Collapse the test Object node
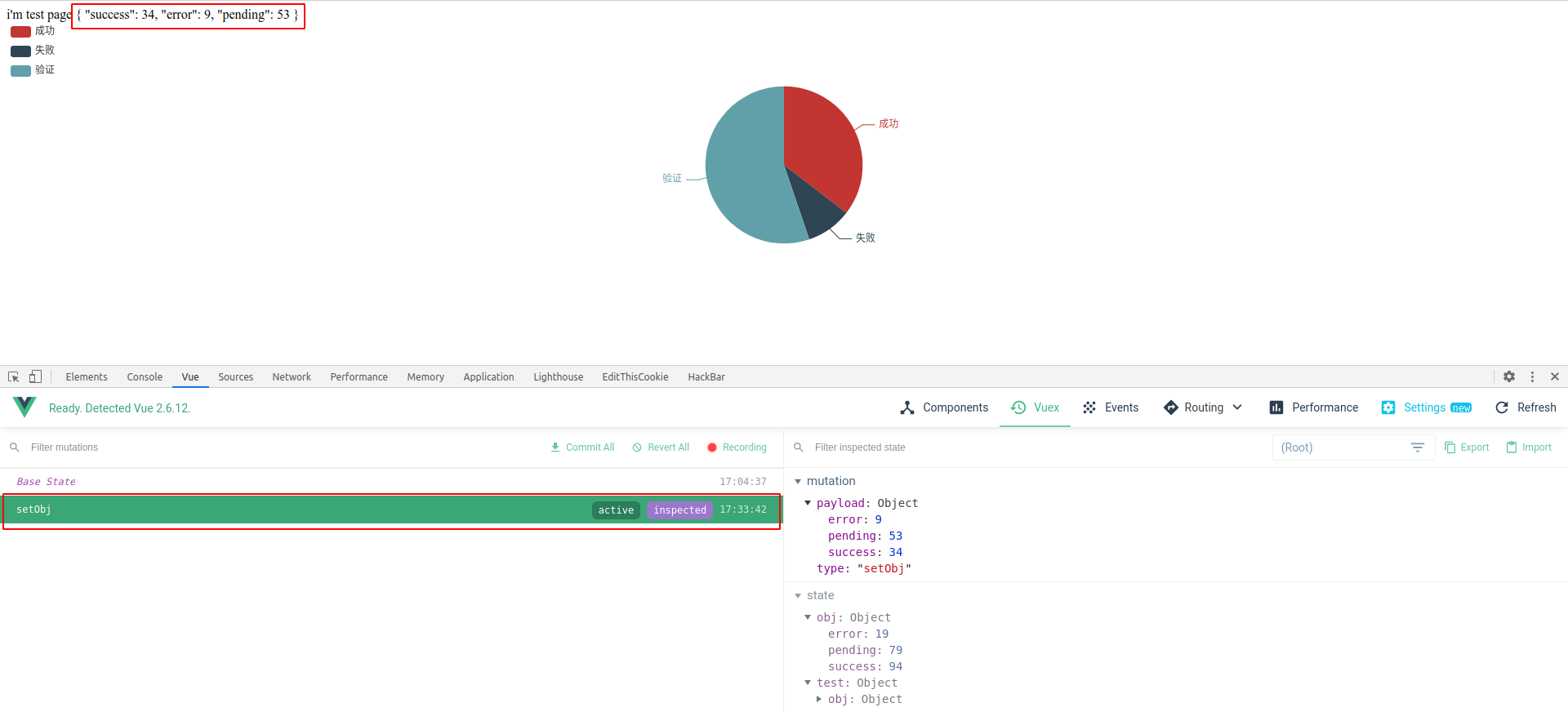Viewport: 1568px width, 712px height. click(x=808, y=683)
